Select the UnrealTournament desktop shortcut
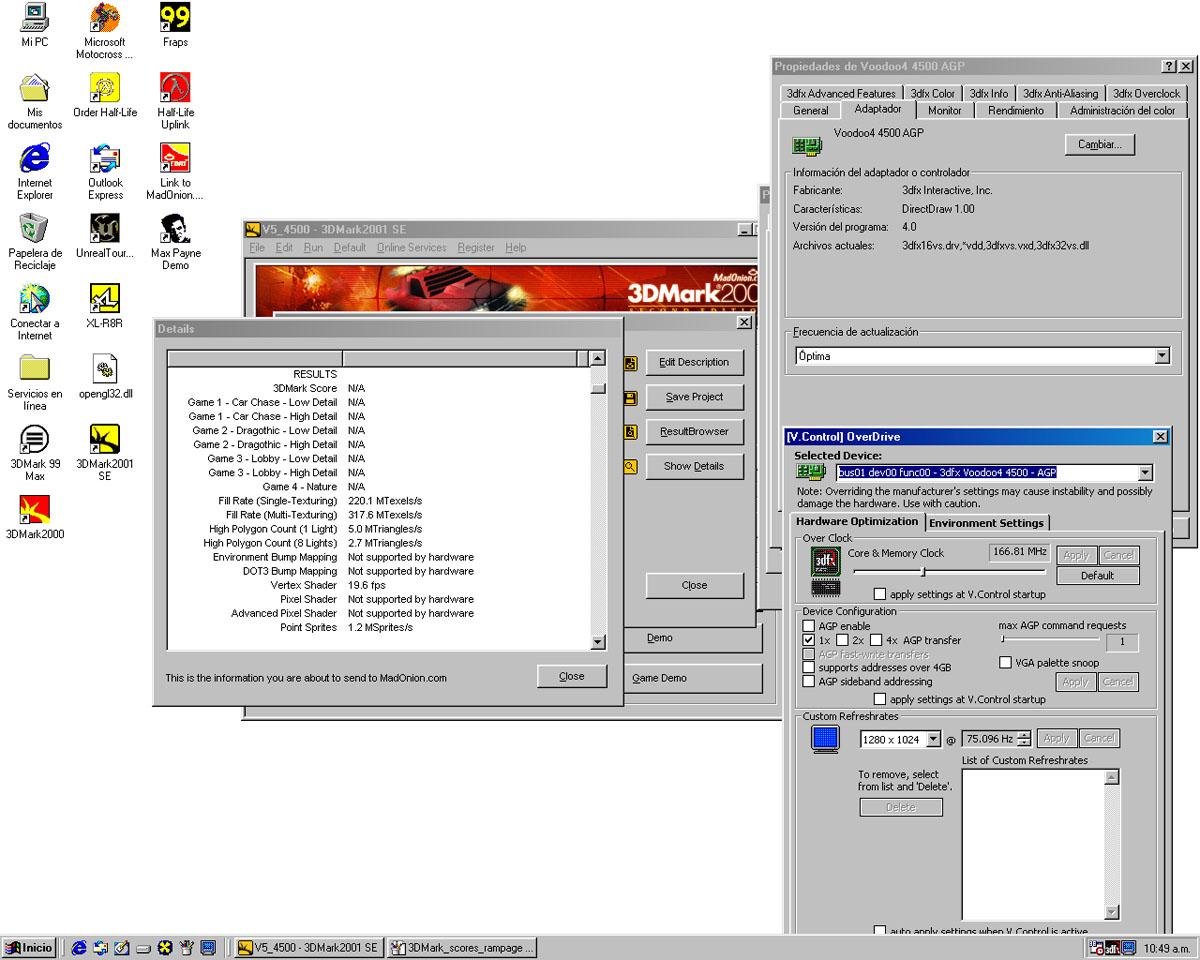The height and width of the screenshot is (960, 1200). coord(105,235)
